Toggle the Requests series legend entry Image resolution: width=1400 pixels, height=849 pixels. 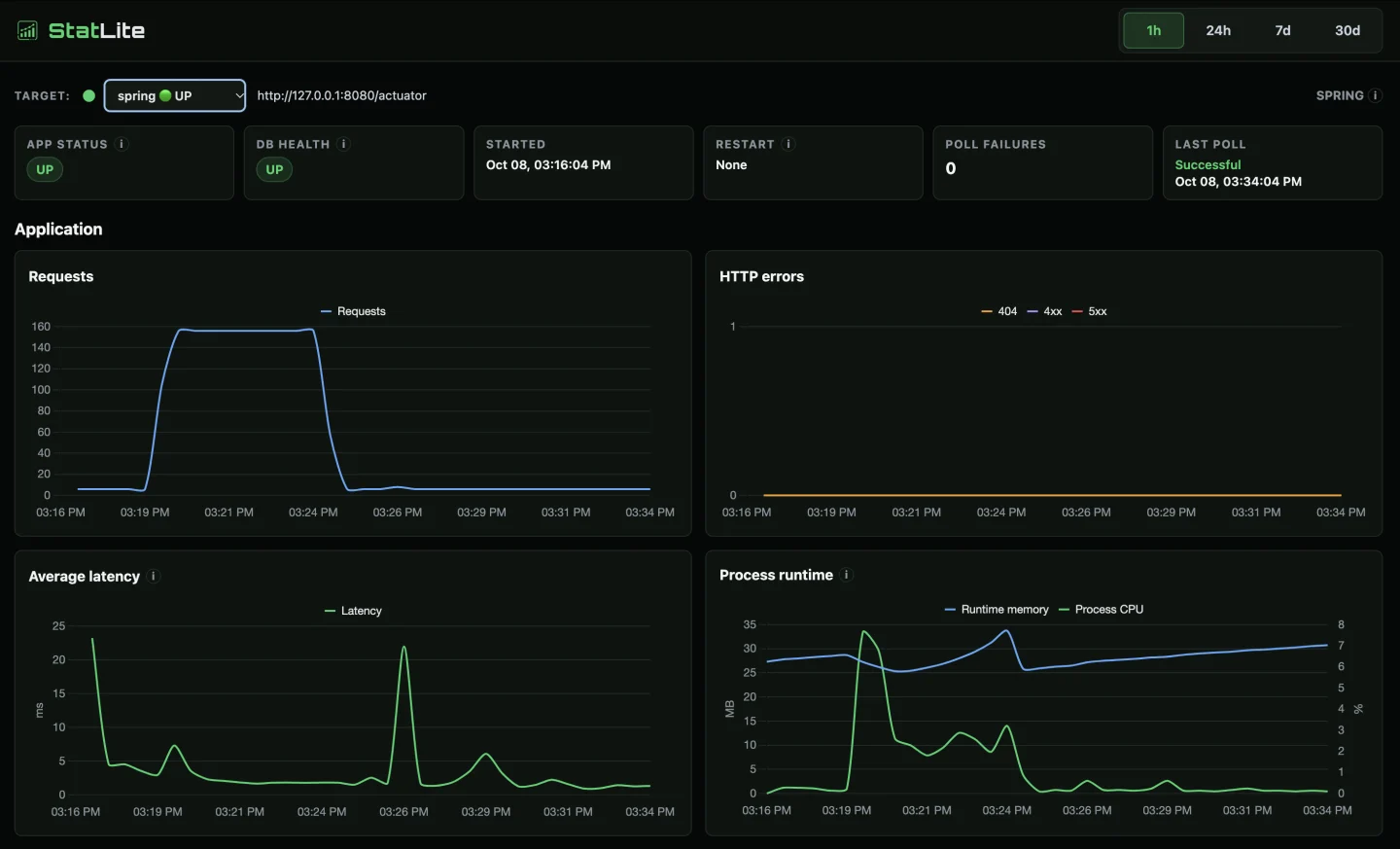353,311
